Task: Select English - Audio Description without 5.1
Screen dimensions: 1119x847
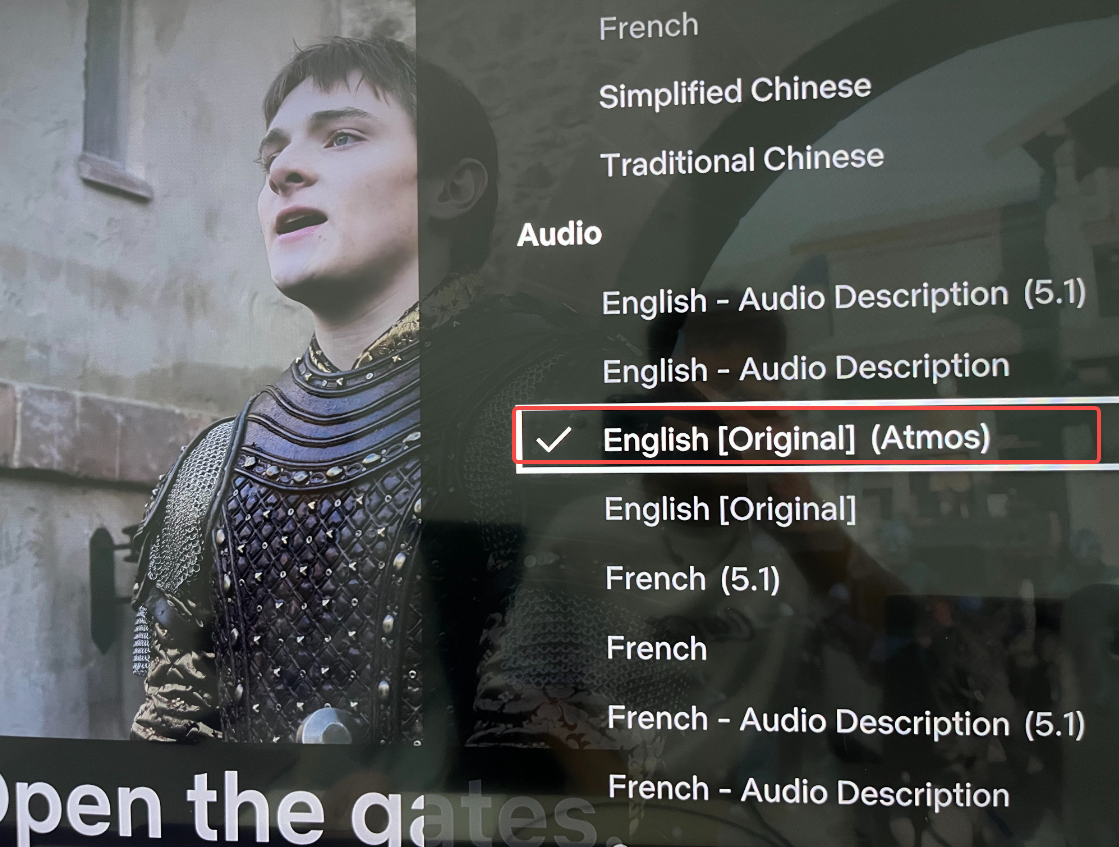Action: coord(806,369)
